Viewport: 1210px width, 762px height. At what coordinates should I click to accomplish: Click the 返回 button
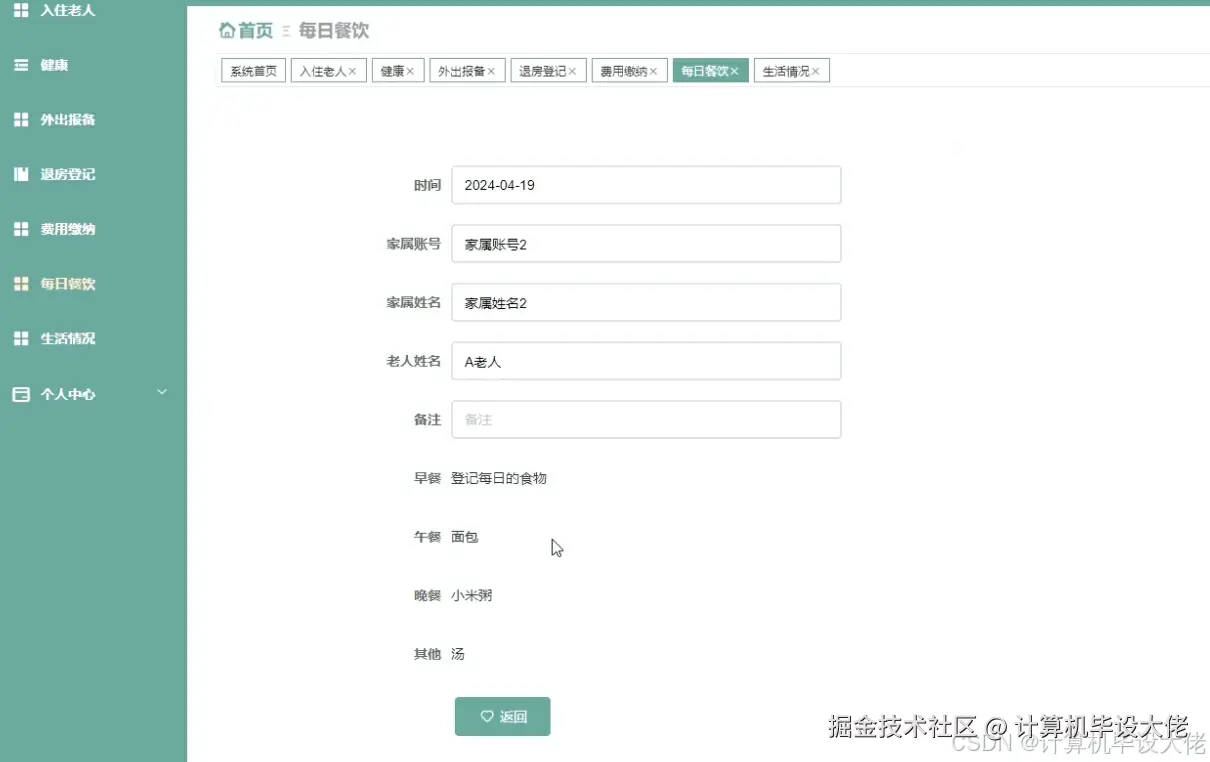502,716
